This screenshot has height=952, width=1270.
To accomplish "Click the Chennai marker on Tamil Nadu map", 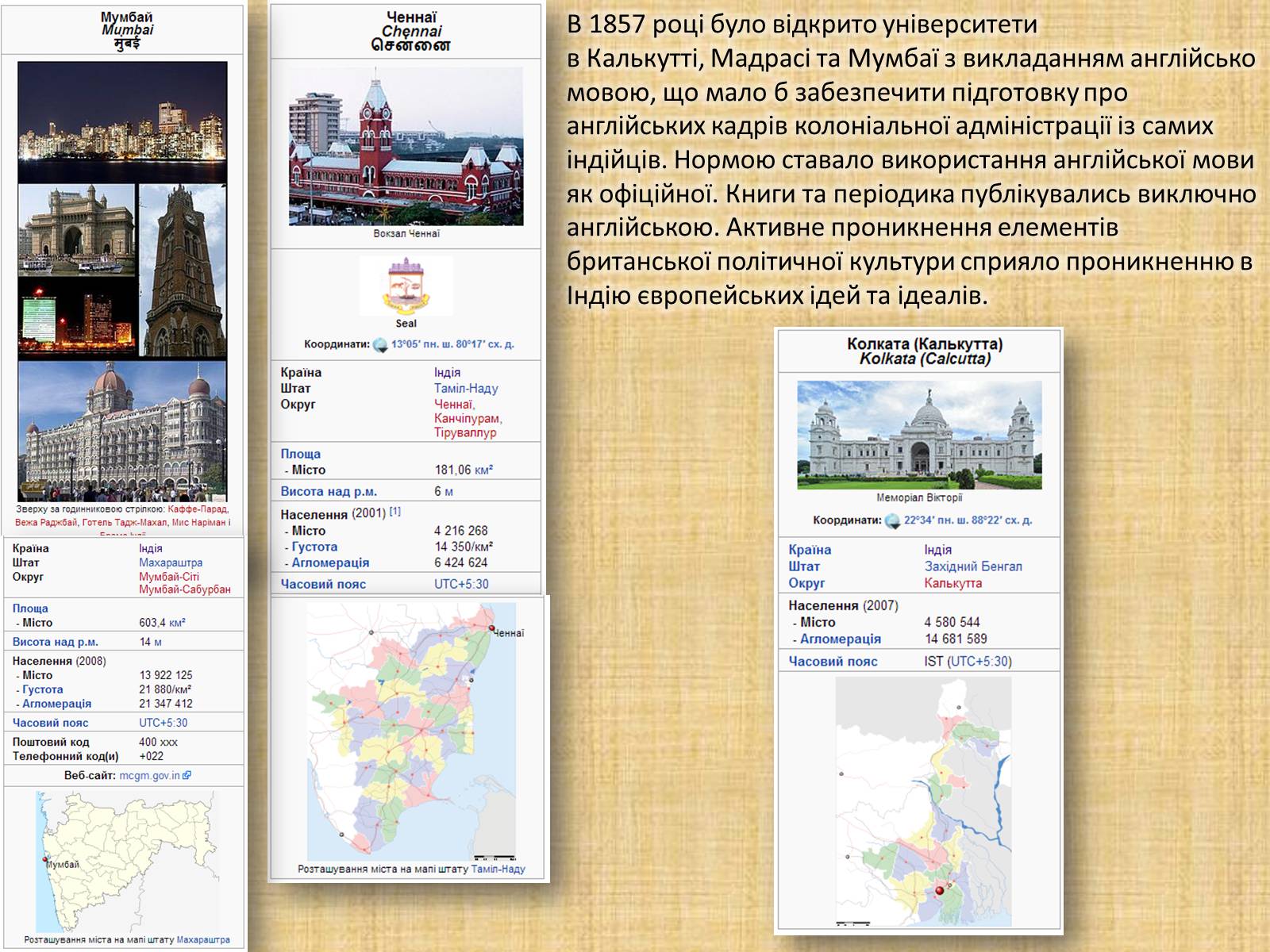I will pos(492,628).
